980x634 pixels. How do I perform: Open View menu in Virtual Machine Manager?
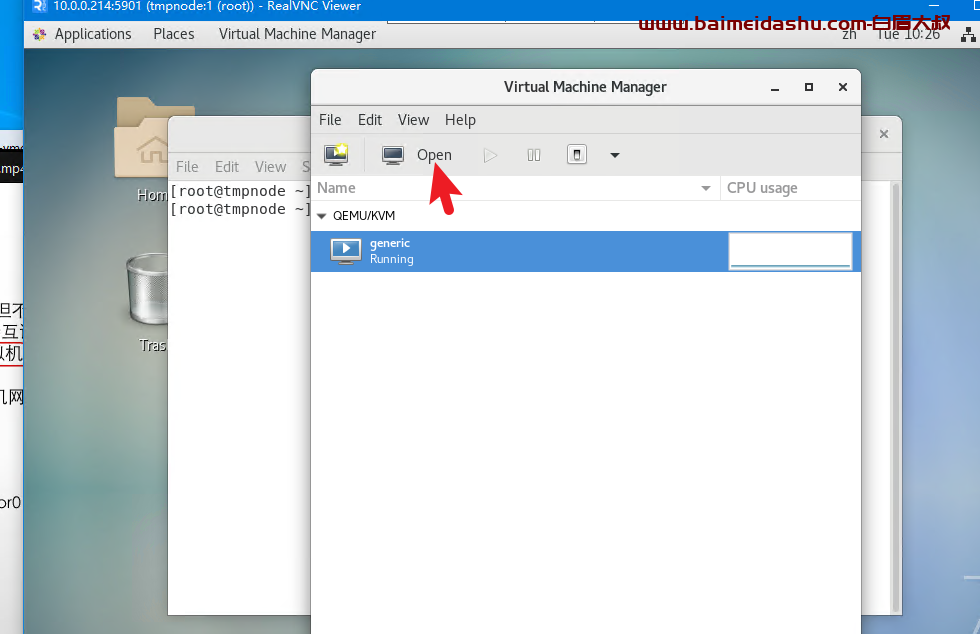click(413, 119)
